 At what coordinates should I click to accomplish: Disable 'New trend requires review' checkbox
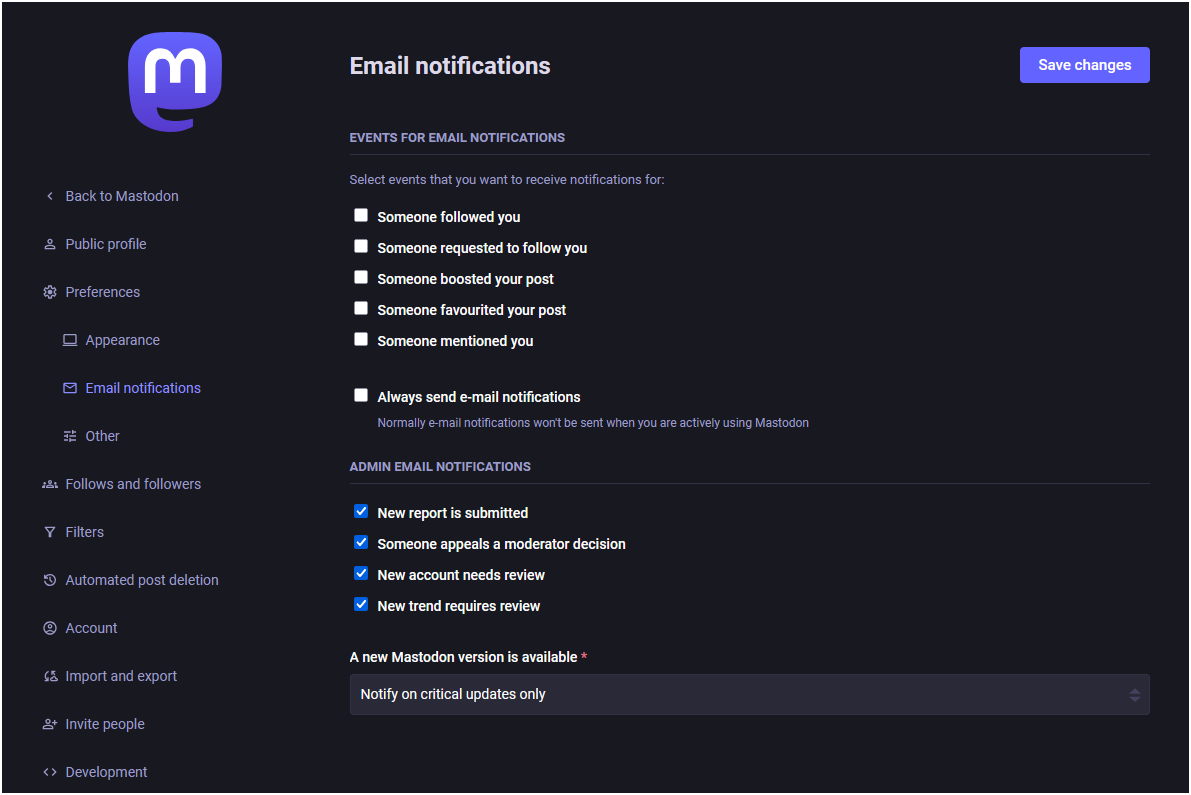coord(361,605)
